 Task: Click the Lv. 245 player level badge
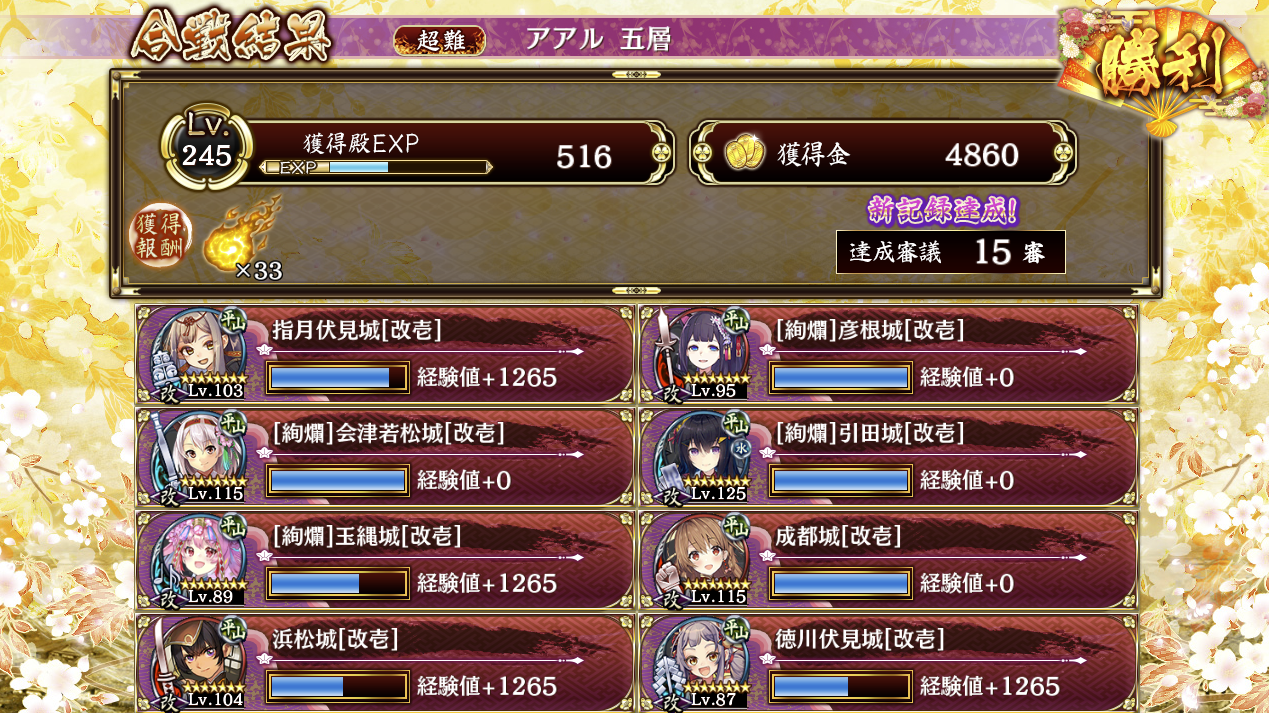[207, 148]
